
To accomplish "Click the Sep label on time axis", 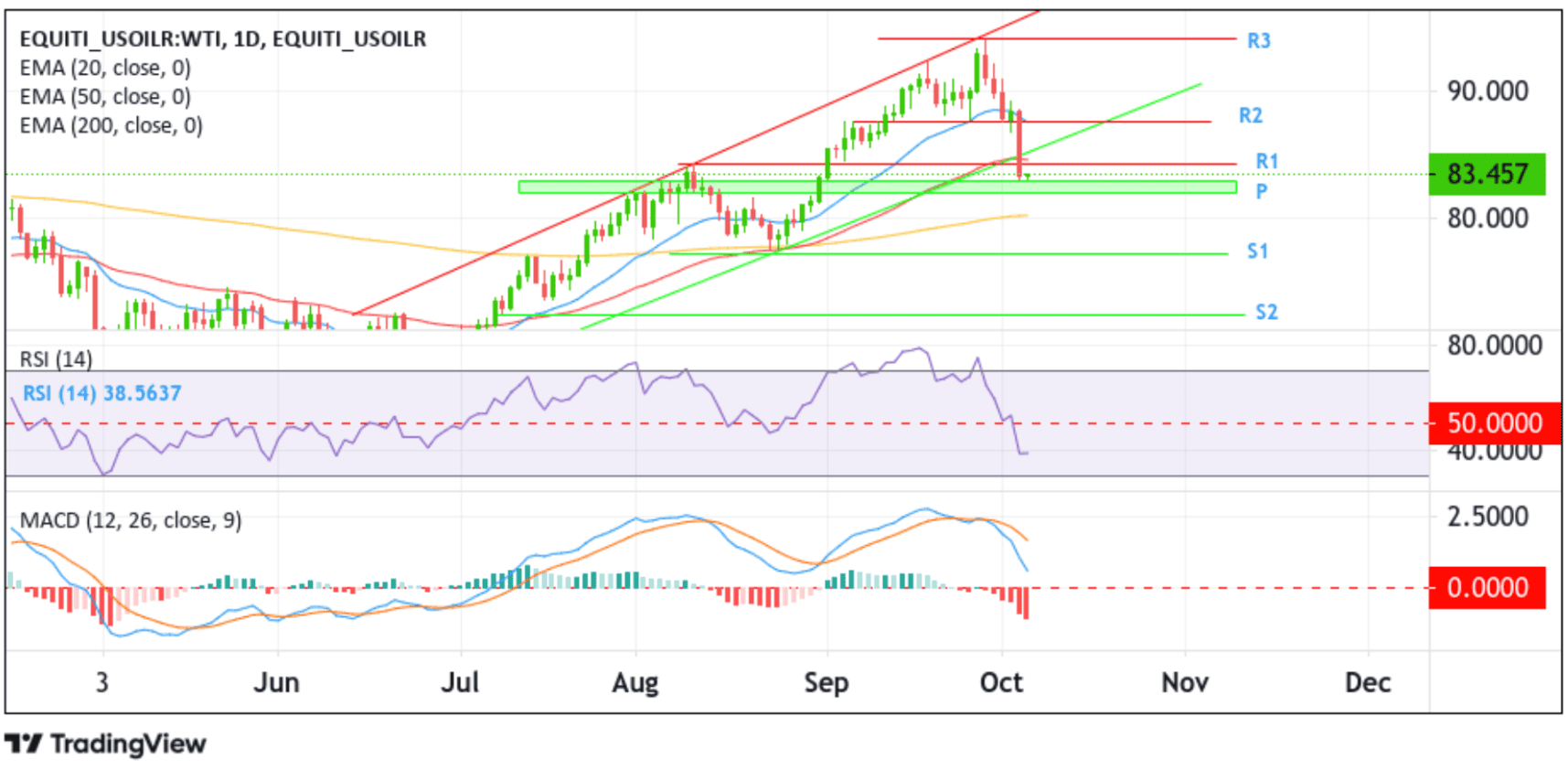I will click(x=827, y=682).
